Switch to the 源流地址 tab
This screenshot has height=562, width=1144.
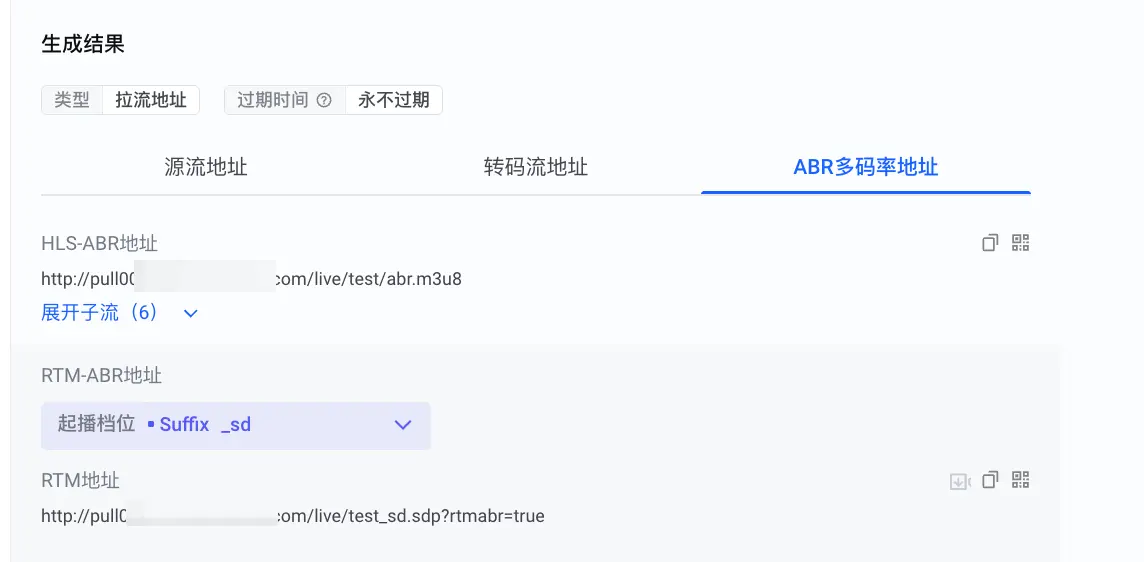(206, 167)
